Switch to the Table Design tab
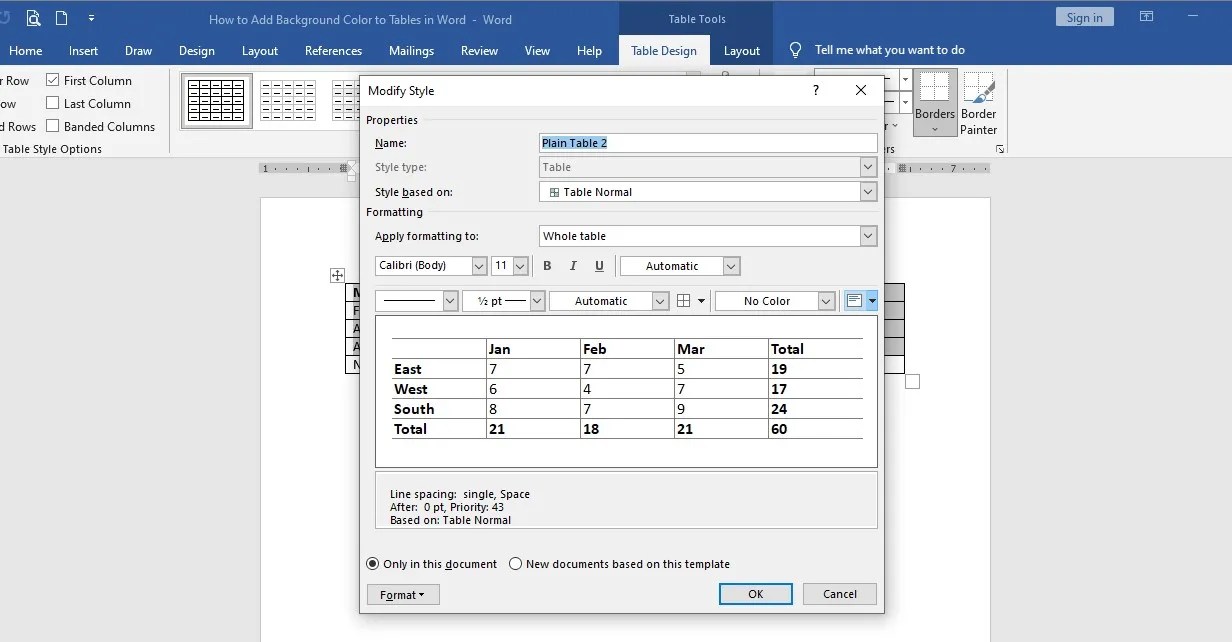1232x642 pixels. [664, 50]
